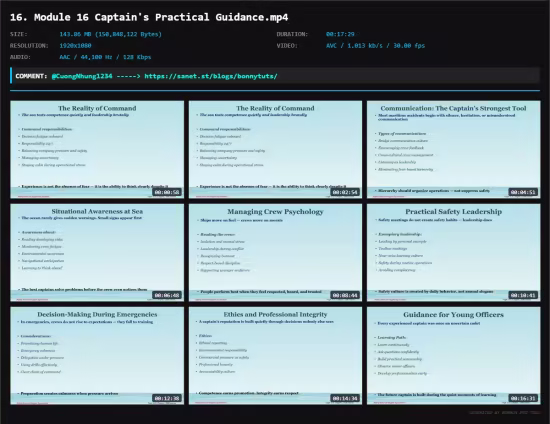Select the Ethics and Professional Integrity thumbnail
This screenshot has width=550, height=424.
point(275,356)
